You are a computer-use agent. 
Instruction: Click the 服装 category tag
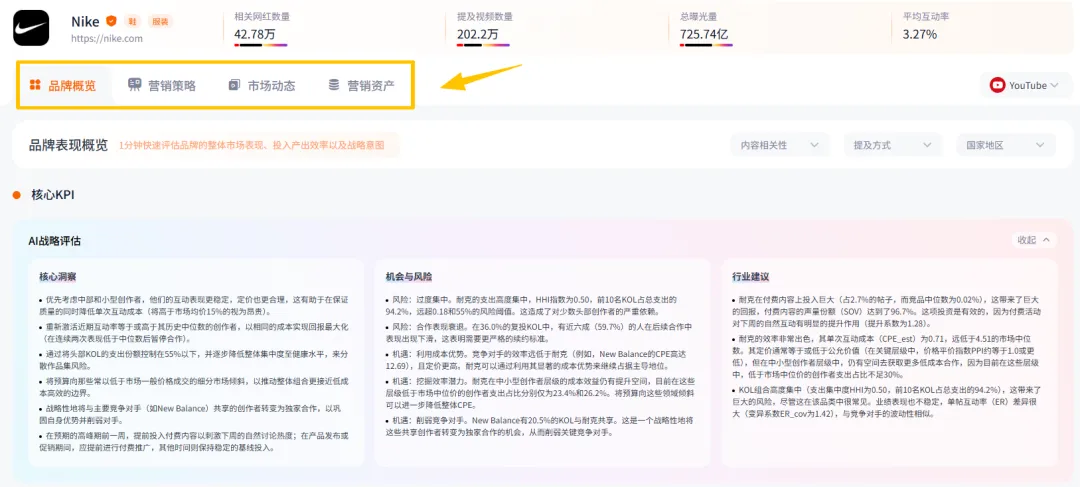(159, 21)
